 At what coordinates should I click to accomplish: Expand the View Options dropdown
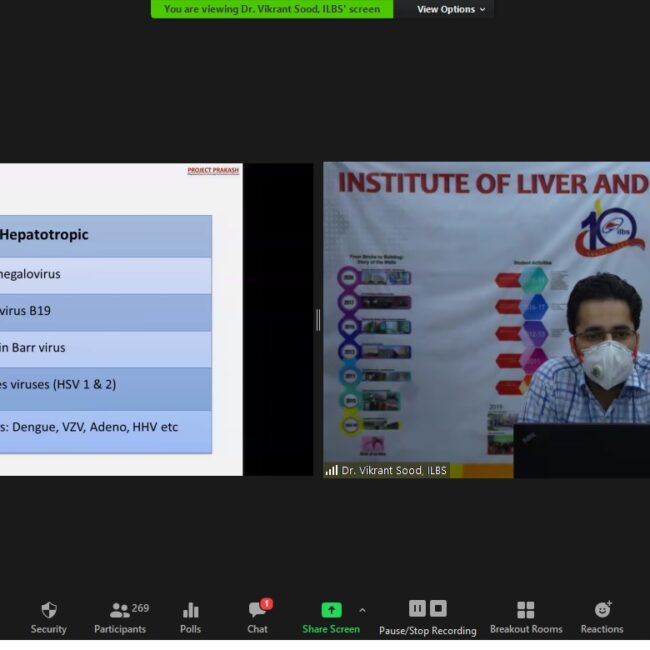click(x=451, y=9)
